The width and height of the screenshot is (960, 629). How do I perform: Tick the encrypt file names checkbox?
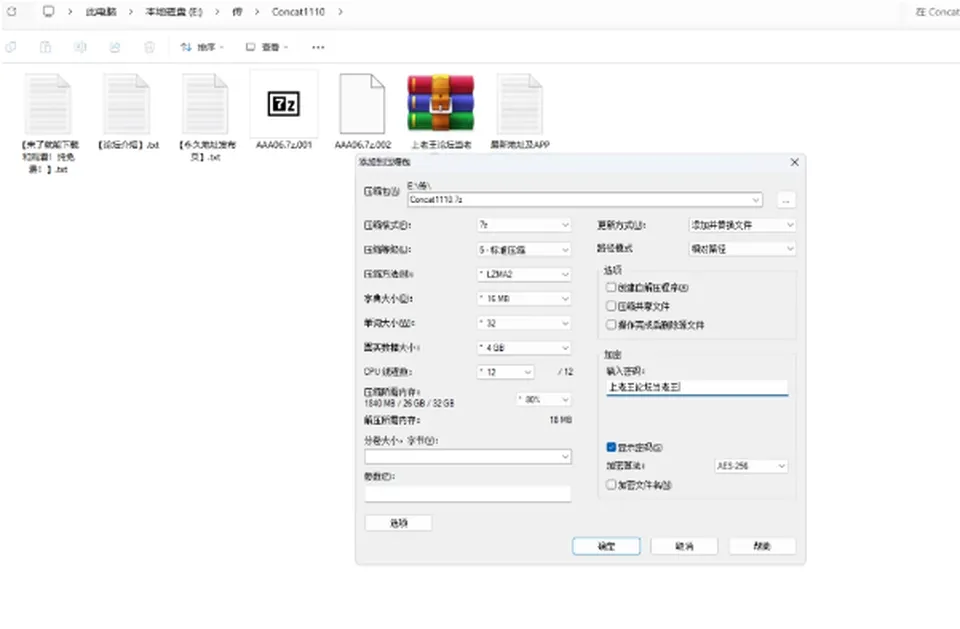pyautogui.click(x=610, y=484)
